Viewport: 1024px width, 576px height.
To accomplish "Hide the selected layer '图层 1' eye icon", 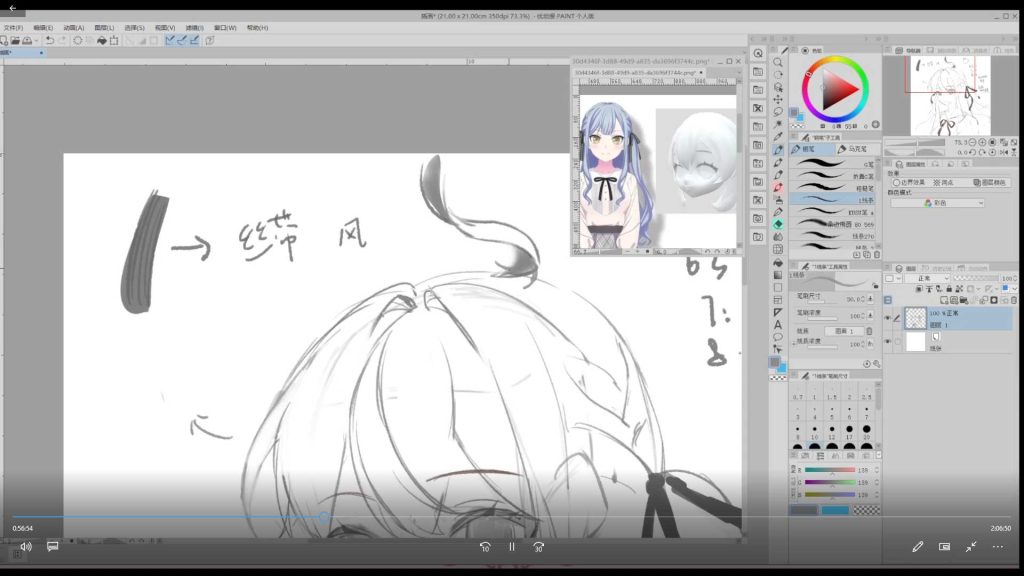I will pyautogui.click(x=888, y=318).
